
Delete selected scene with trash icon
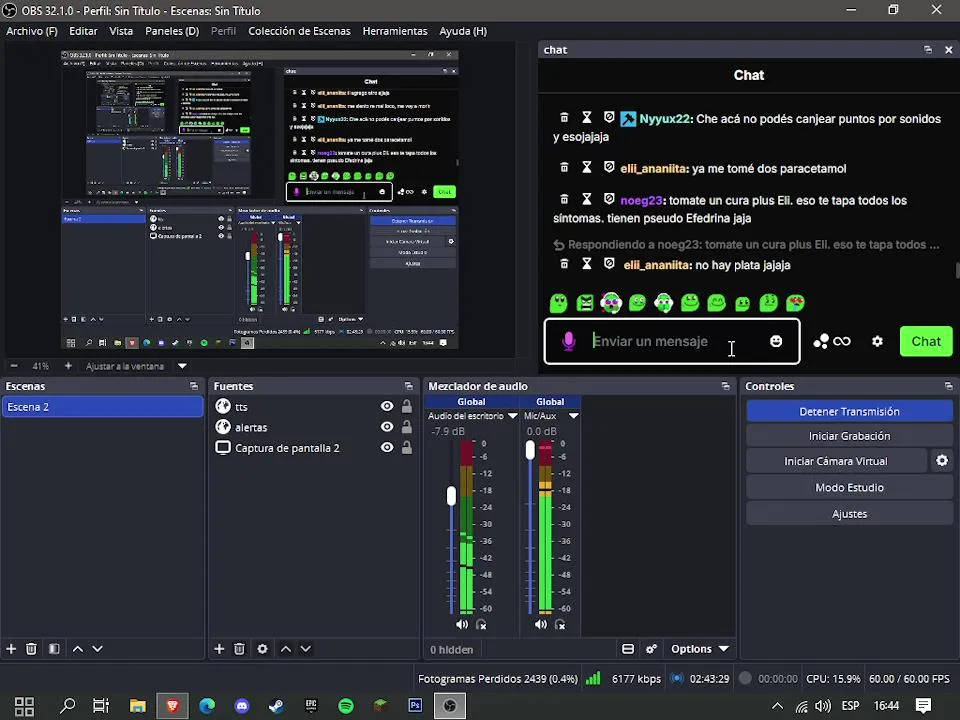pyautogui.click(x=31, y=648)
